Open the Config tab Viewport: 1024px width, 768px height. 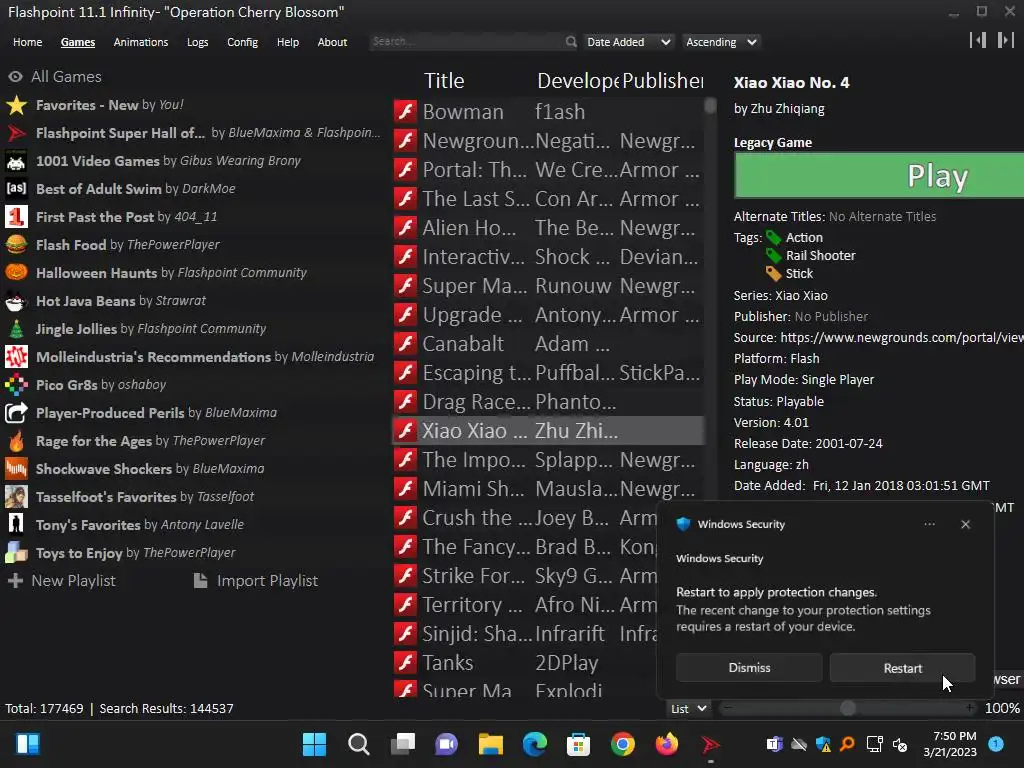coord(242,42)
